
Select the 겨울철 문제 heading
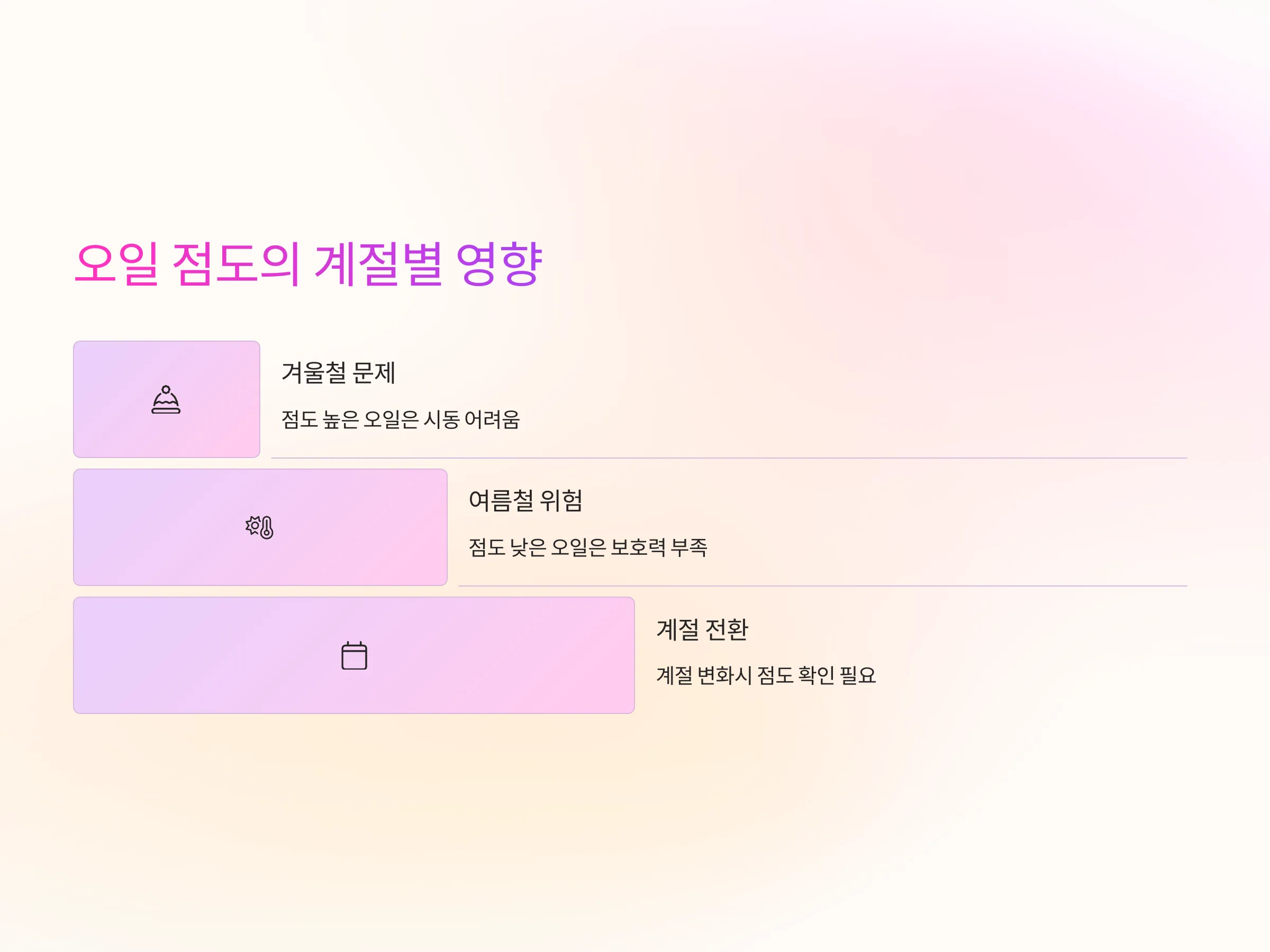tap(338, 372)
